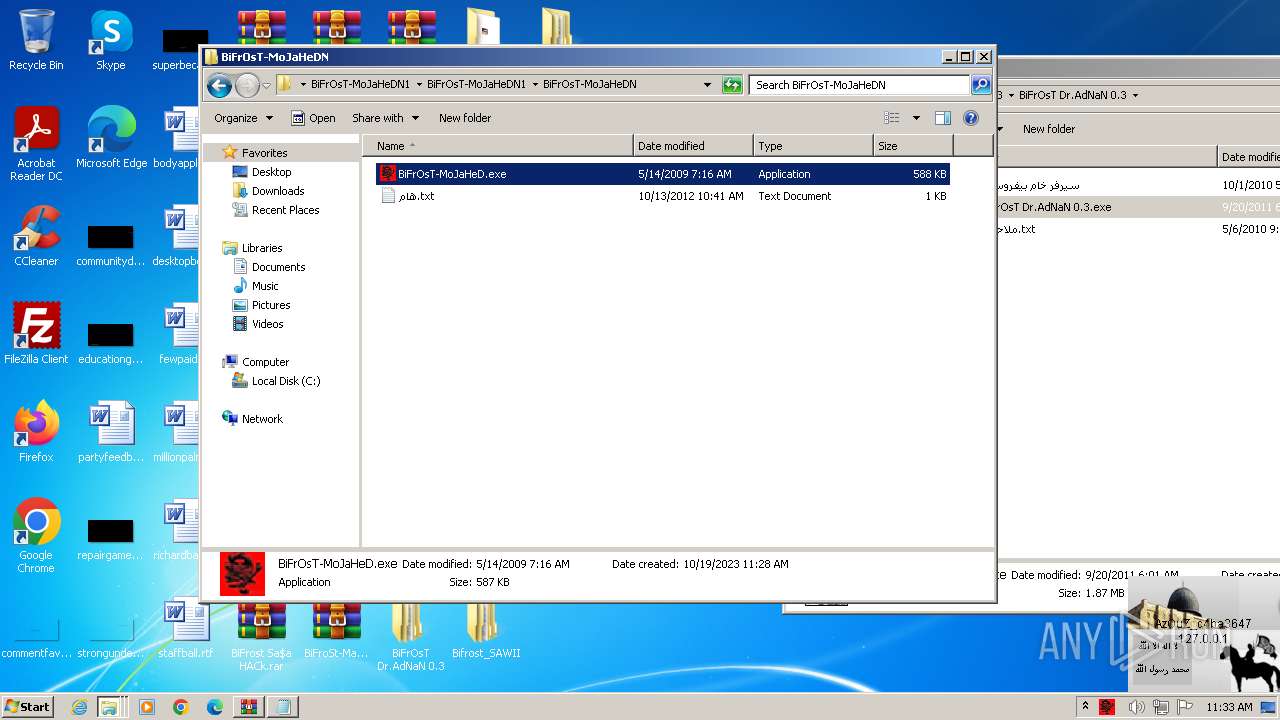The width and height of the screenshot is (1280, 720).
Task: Sort files by the Name column
Action: click(x=498, y=146)
